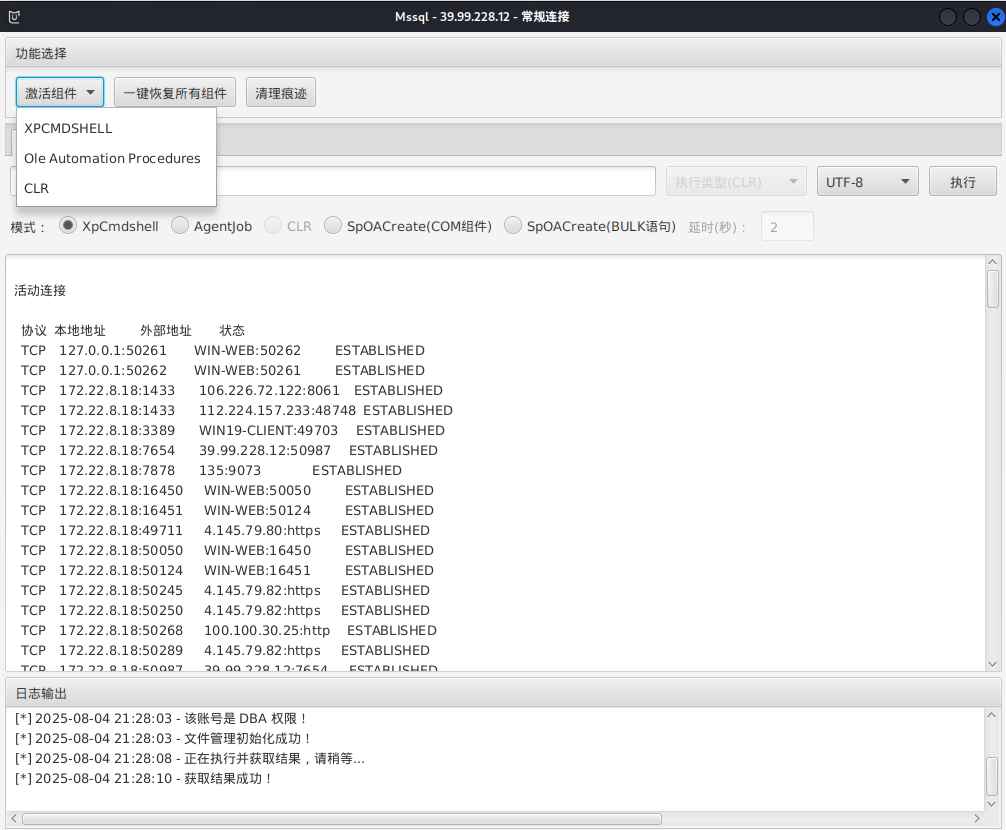Click log pane scrollbar down arrow
Viewport: 1006px width, 830px height.
click(x=992, y=804)
